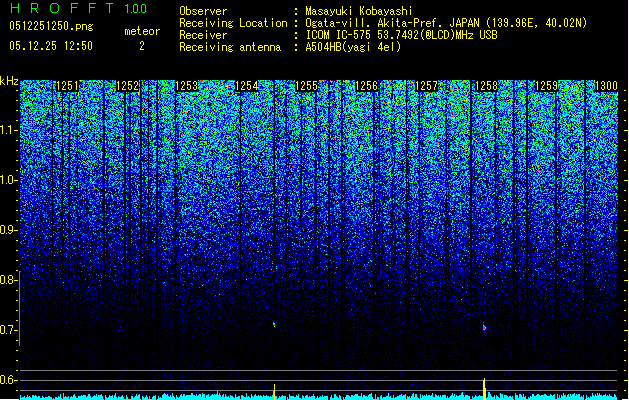Select the 1253 time marker
The height and width of the screenshot is (400, 629).
[x=187, y=86]
